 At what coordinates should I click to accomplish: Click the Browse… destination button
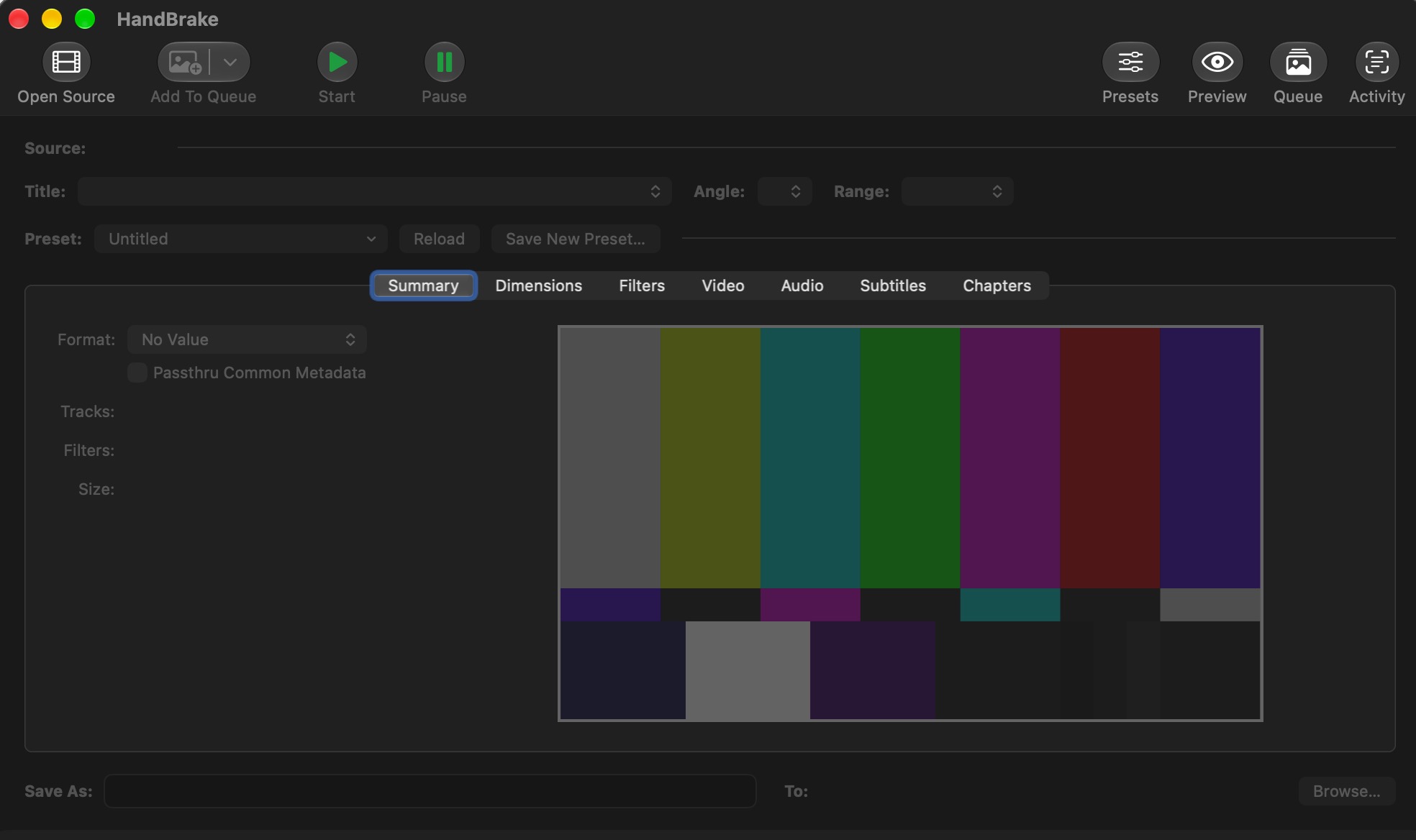click(x=1347, y=791)
